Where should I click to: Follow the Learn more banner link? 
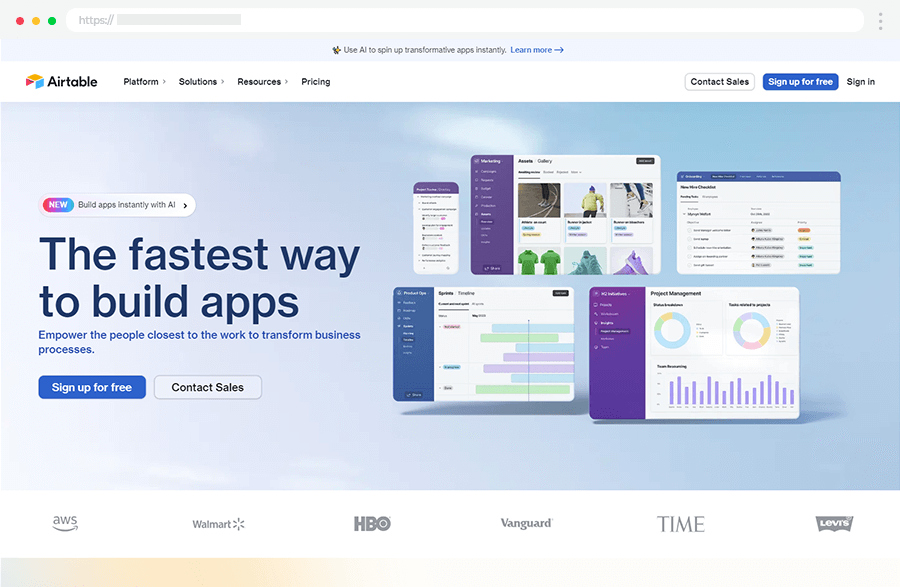[536, 50]
